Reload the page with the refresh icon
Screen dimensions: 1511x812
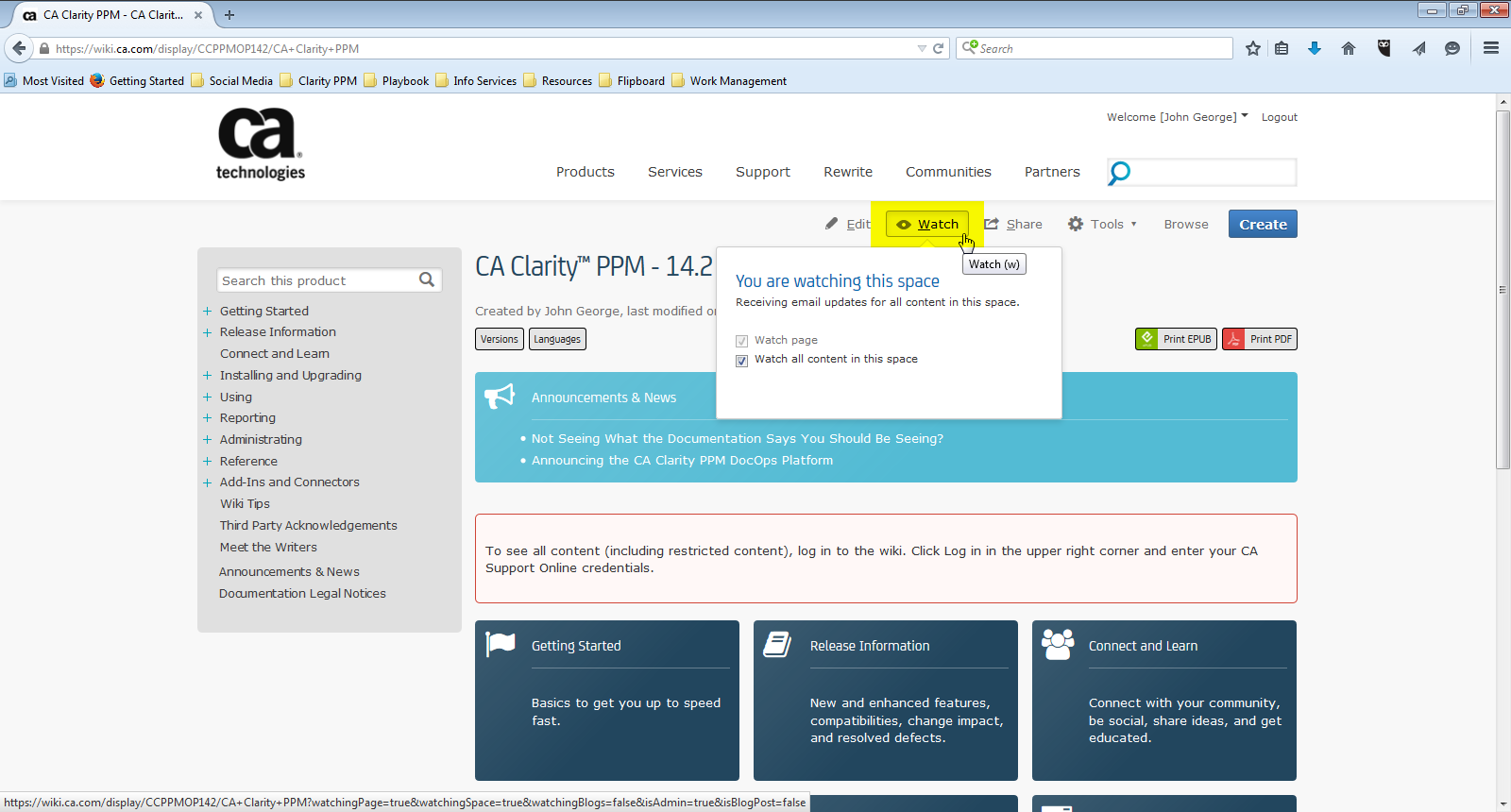(x=939, y=48)
